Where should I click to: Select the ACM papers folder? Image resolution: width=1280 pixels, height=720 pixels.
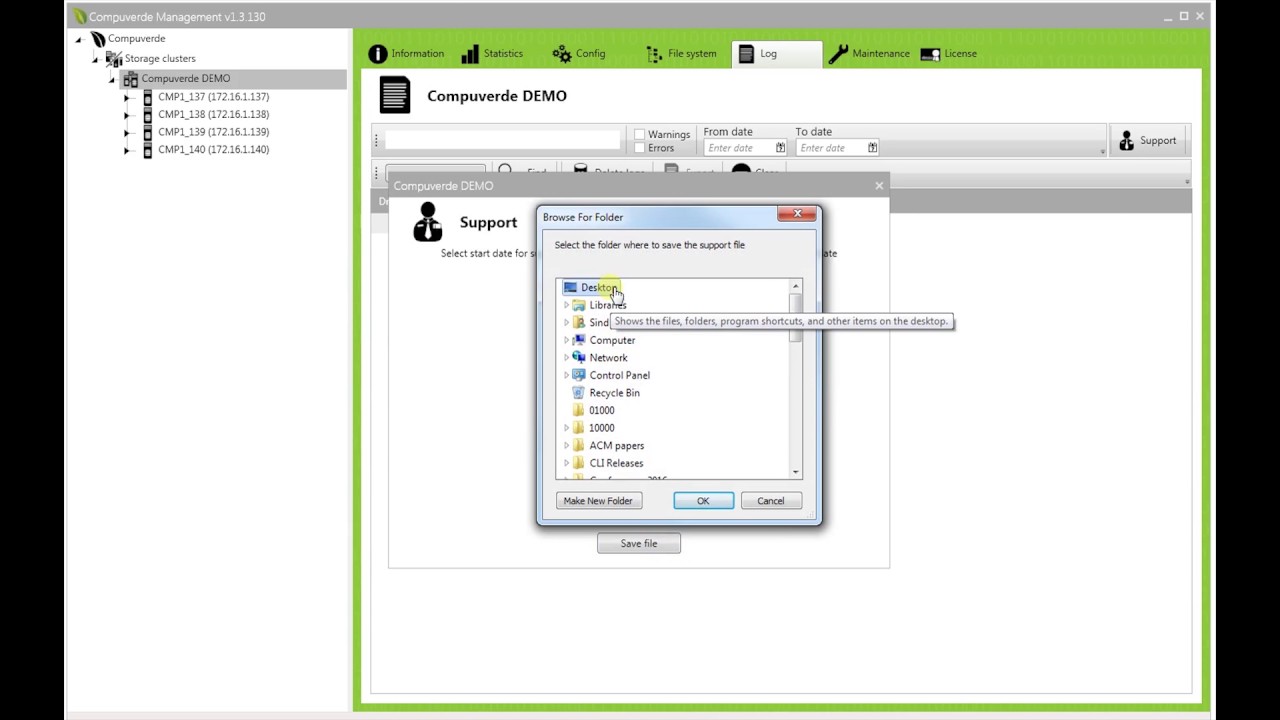tap(616, 445)
